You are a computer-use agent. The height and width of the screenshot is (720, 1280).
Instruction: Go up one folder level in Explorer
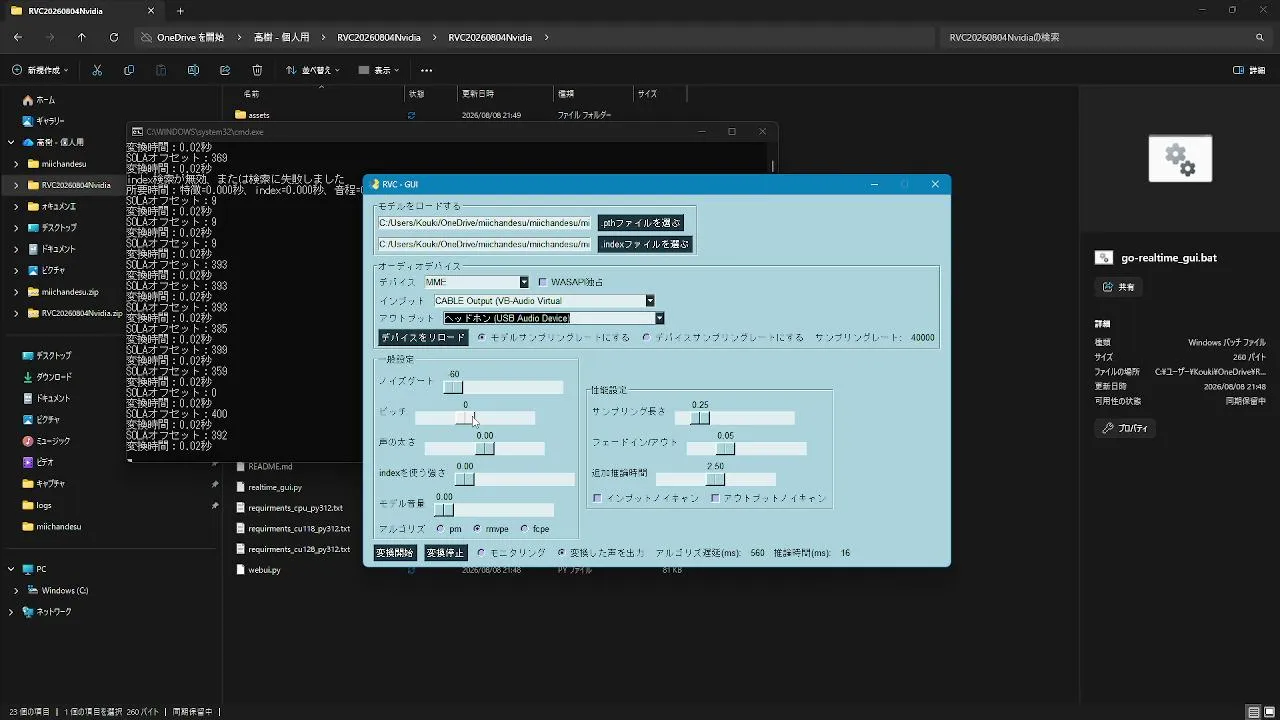pyautogui.click(x=82, y=37)
